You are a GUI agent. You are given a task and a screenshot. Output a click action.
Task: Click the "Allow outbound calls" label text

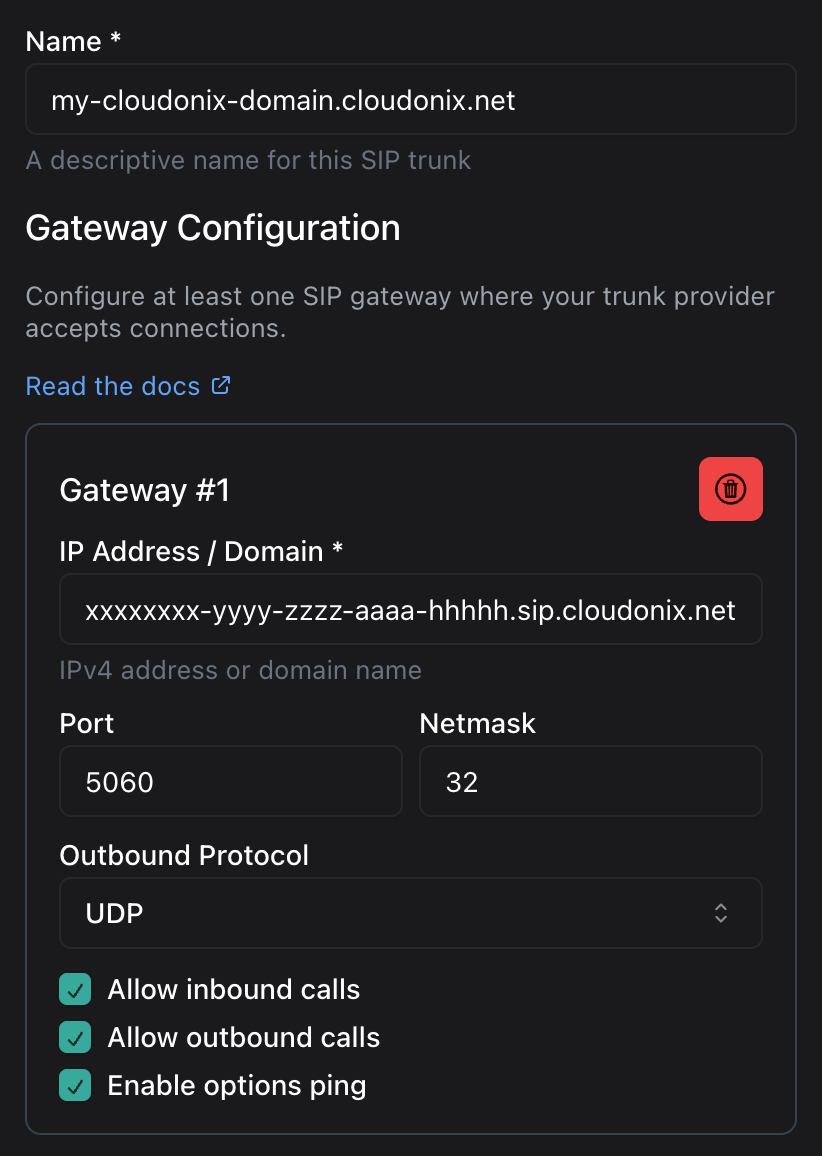244,1038
